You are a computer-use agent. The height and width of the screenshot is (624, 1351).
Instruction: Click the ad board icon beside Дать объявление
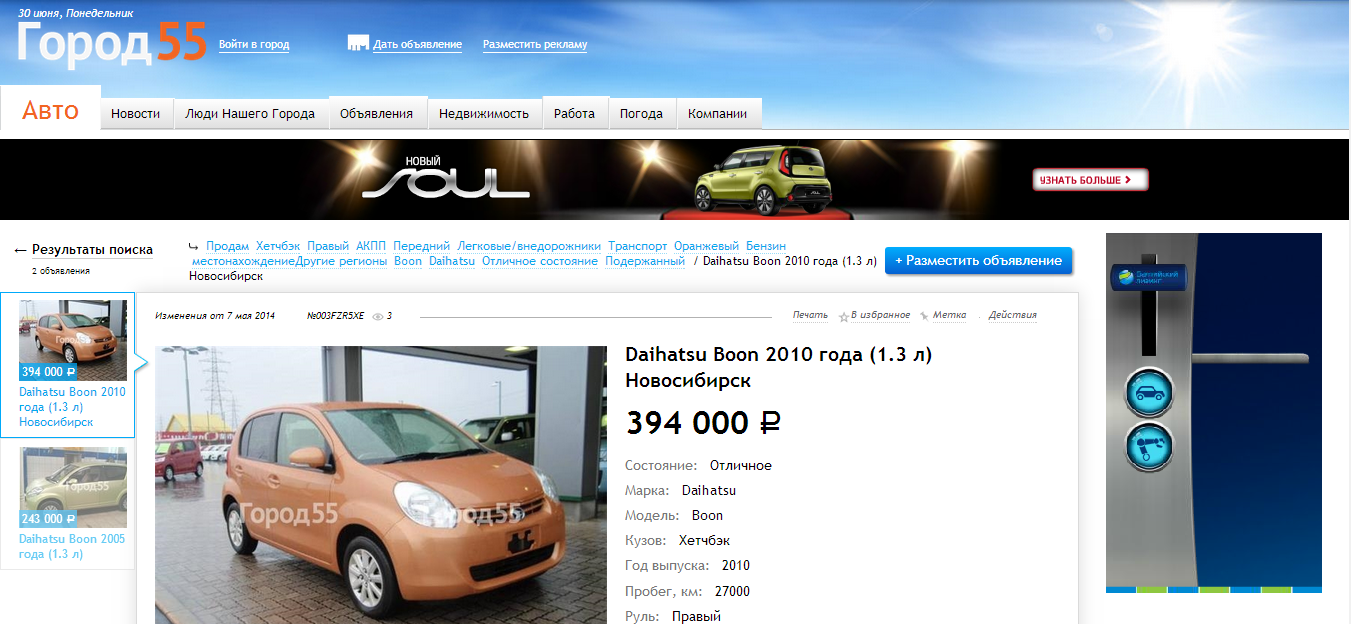coord(358,43)
